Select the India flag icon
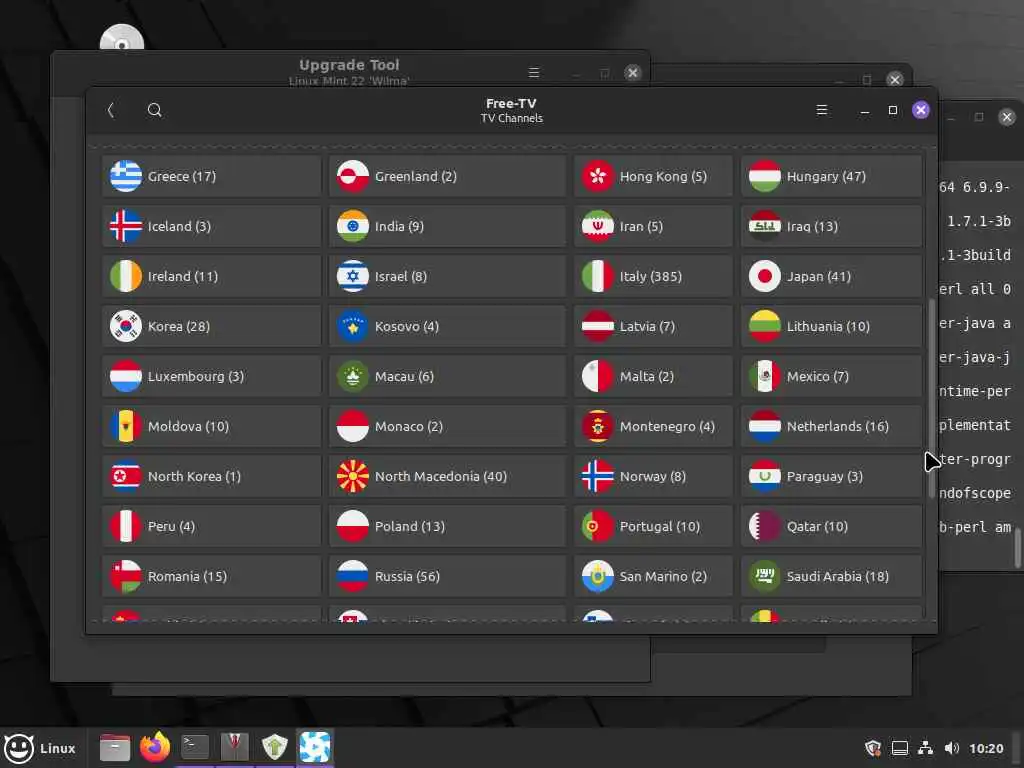 click(353, 227)
